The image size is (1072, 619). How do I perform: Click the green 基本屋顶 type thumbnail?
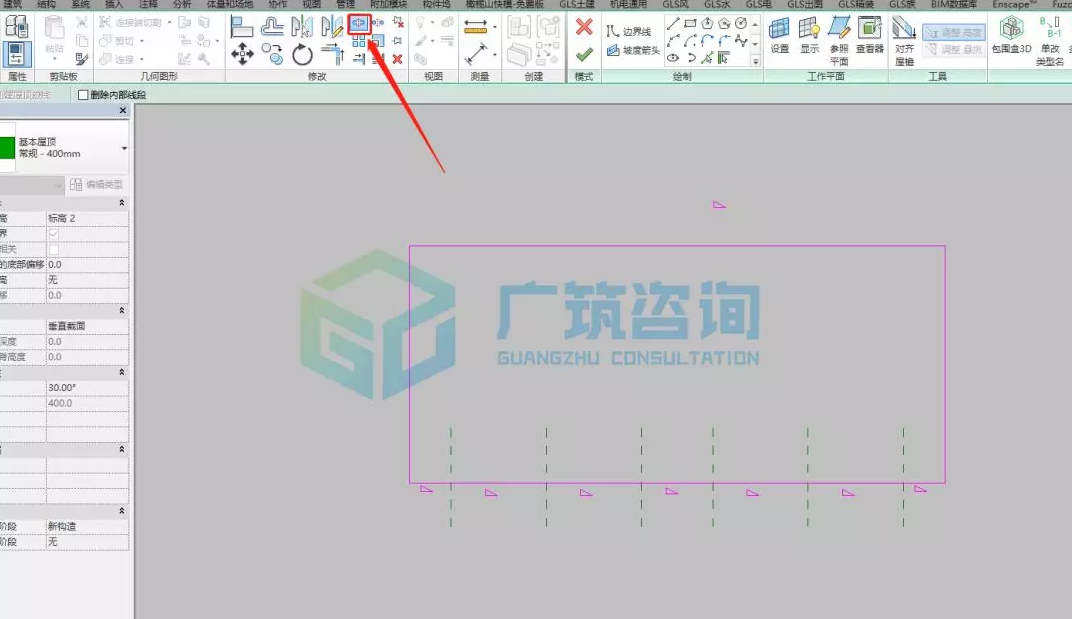(x=7, y=148)
